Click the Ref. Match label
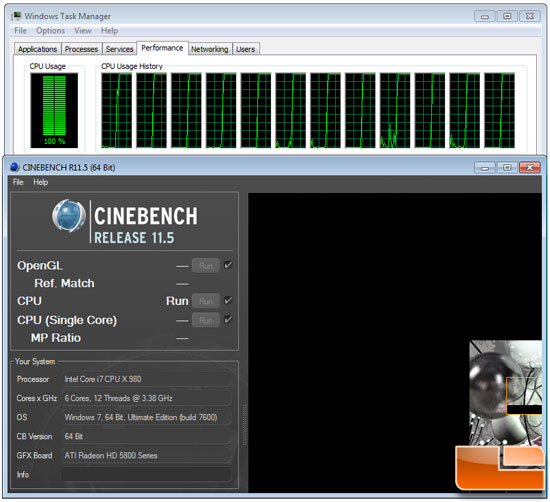Viewport: 550px width, 502px height. click(64, 283)
